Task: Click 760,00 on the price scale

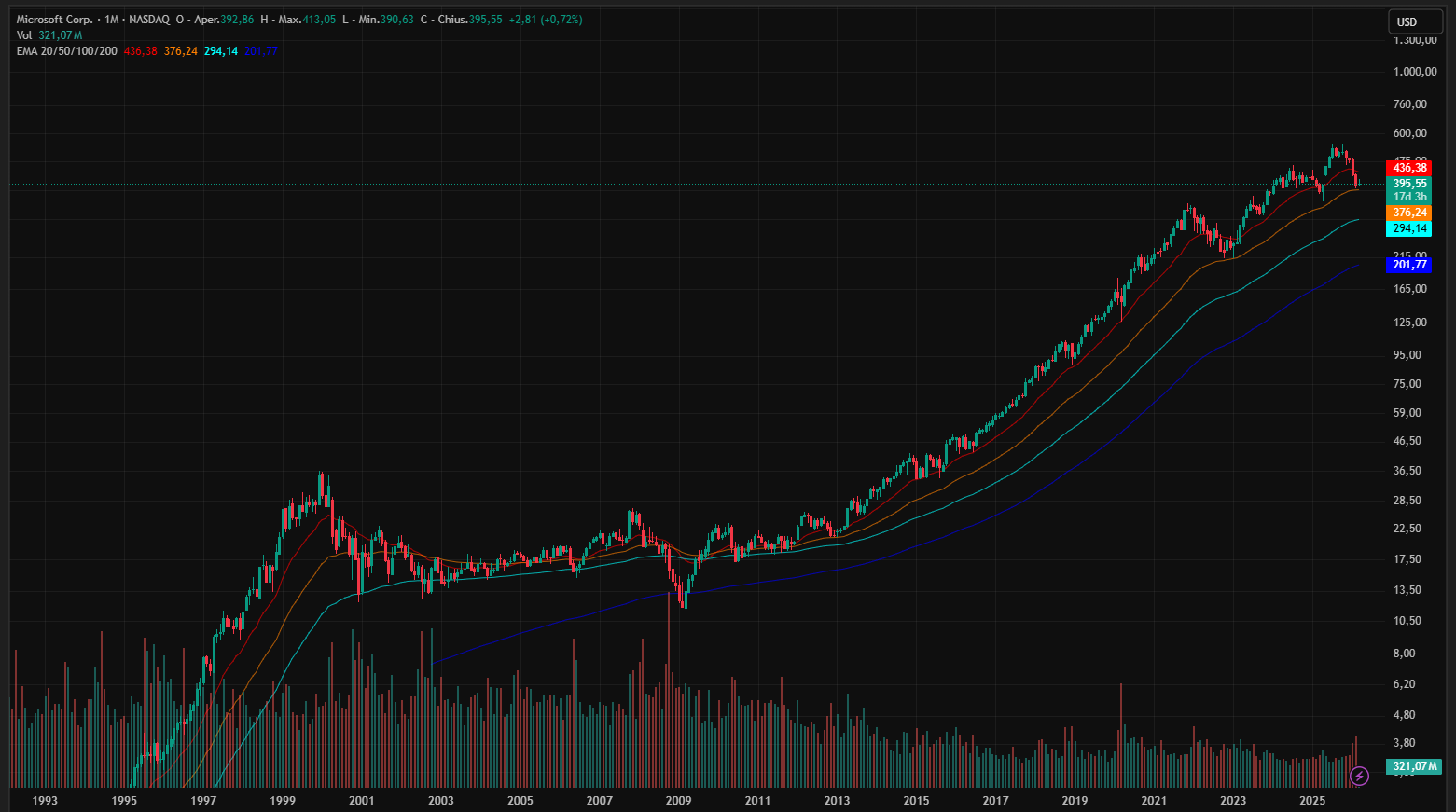Action: tap(1410, 104)
